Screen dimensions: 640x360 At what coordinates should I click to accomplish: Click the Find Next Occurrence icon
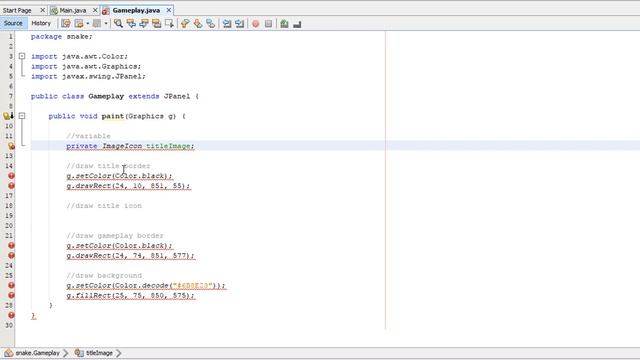pos(144,24)
